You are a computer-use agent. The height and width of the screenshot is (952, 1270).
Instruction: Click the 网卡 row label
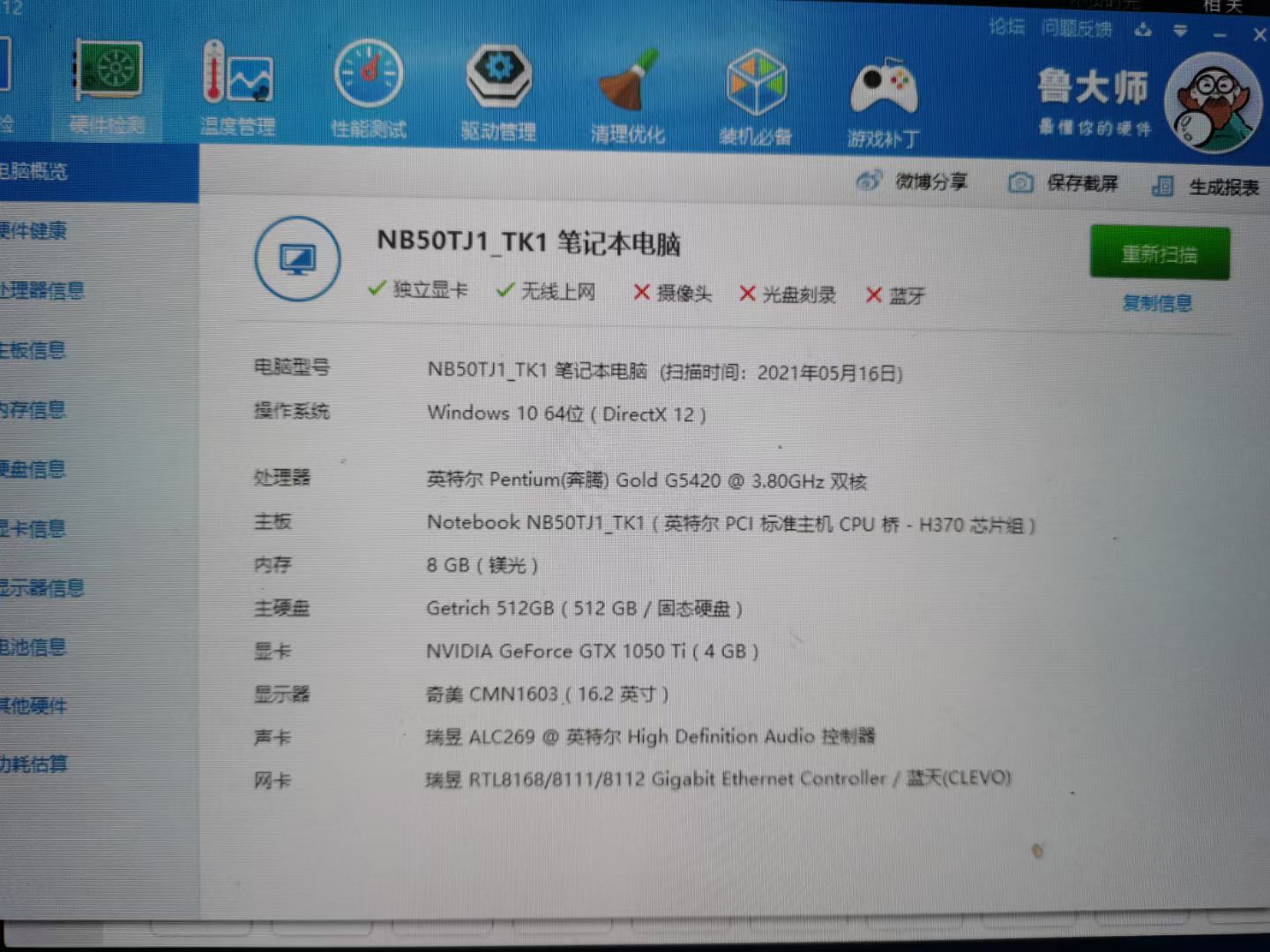[x=273, y=780]
